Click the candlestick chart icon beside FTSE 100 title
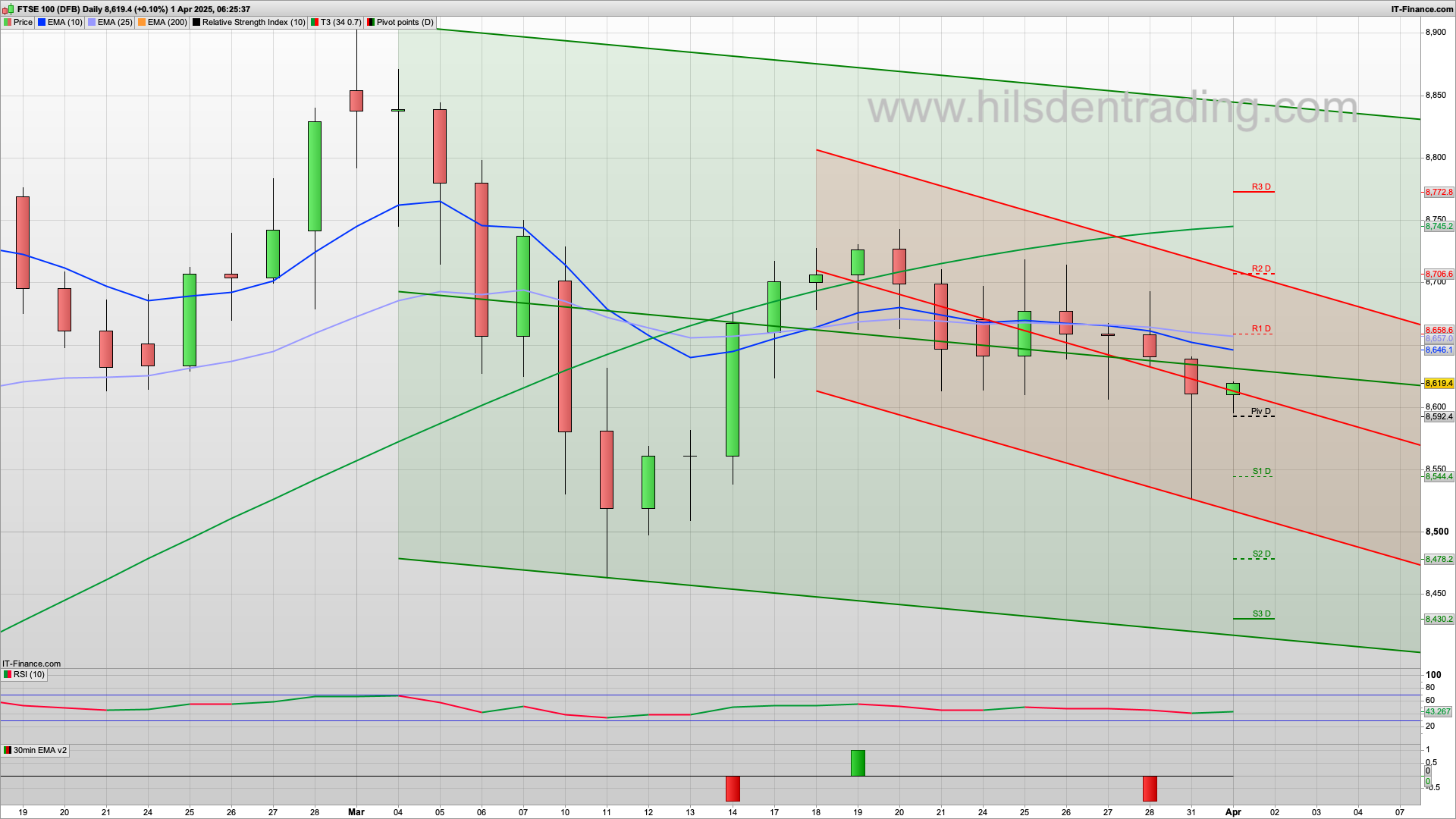1456x819 pixels. (8, 9)
